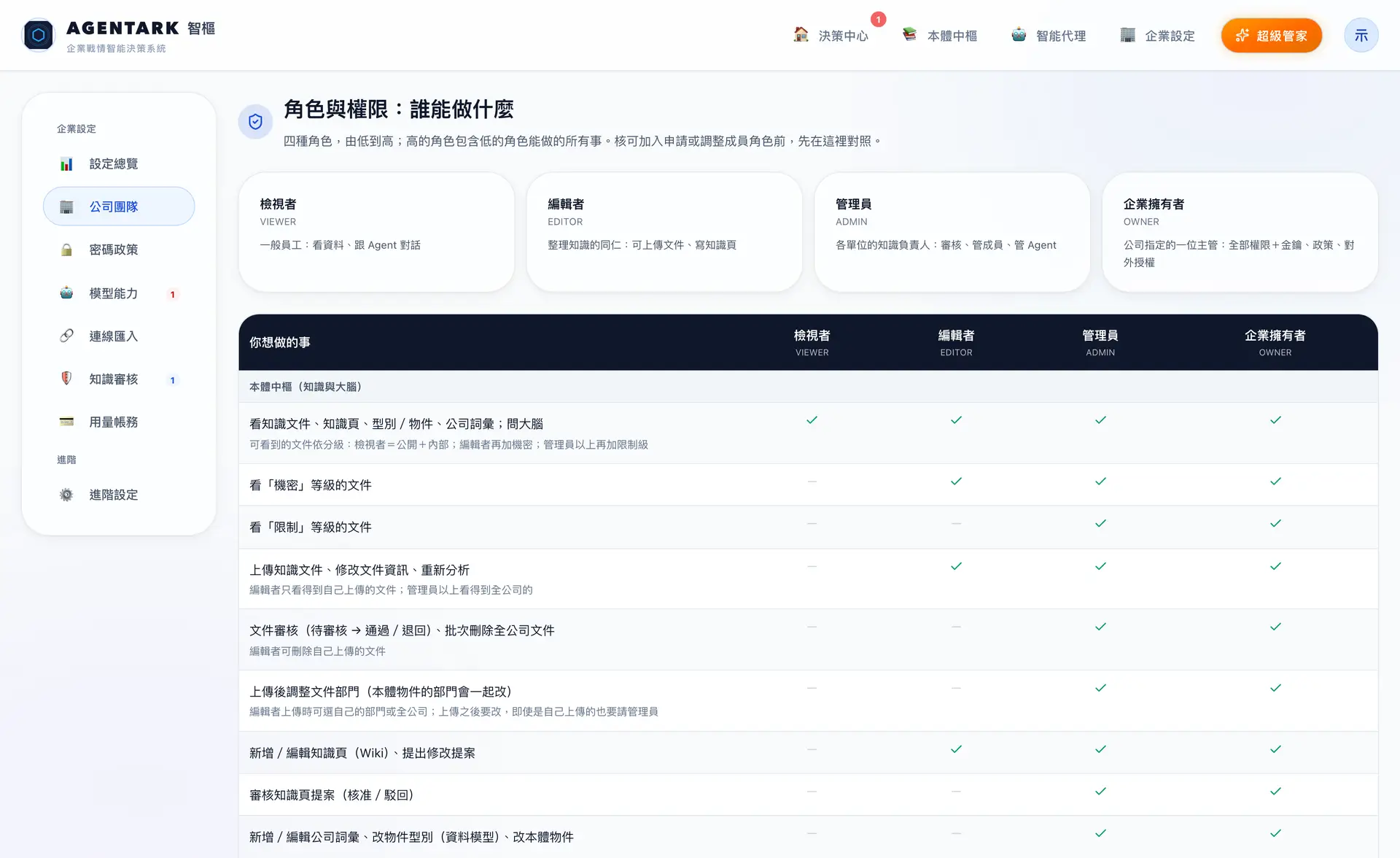Image resolution: width=1400 pixels, height=858 pixels.
Task: Select the 編輯者 EDITOR role card
Action: click(664, 232)
